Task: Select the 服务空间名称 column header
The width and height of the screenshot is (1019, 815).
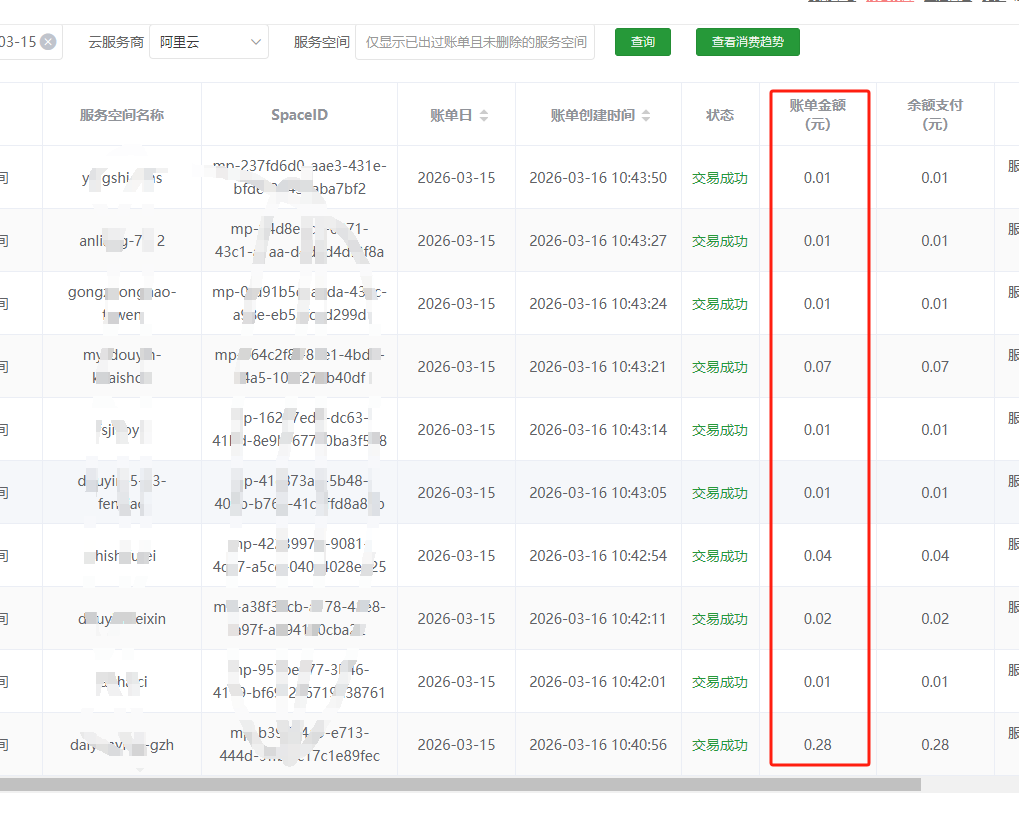Action: click(x=121, y=115)
